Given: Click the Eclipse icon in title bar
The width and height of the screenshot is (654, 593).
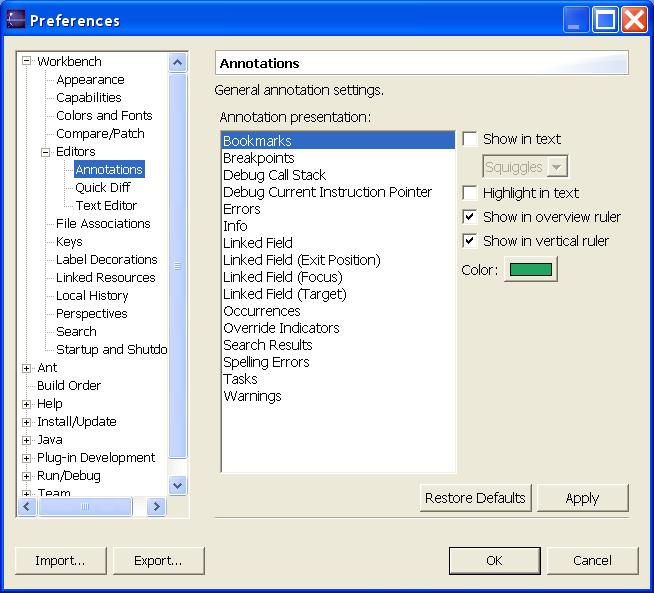Looking at the screenshot, I should coord(15,20).
